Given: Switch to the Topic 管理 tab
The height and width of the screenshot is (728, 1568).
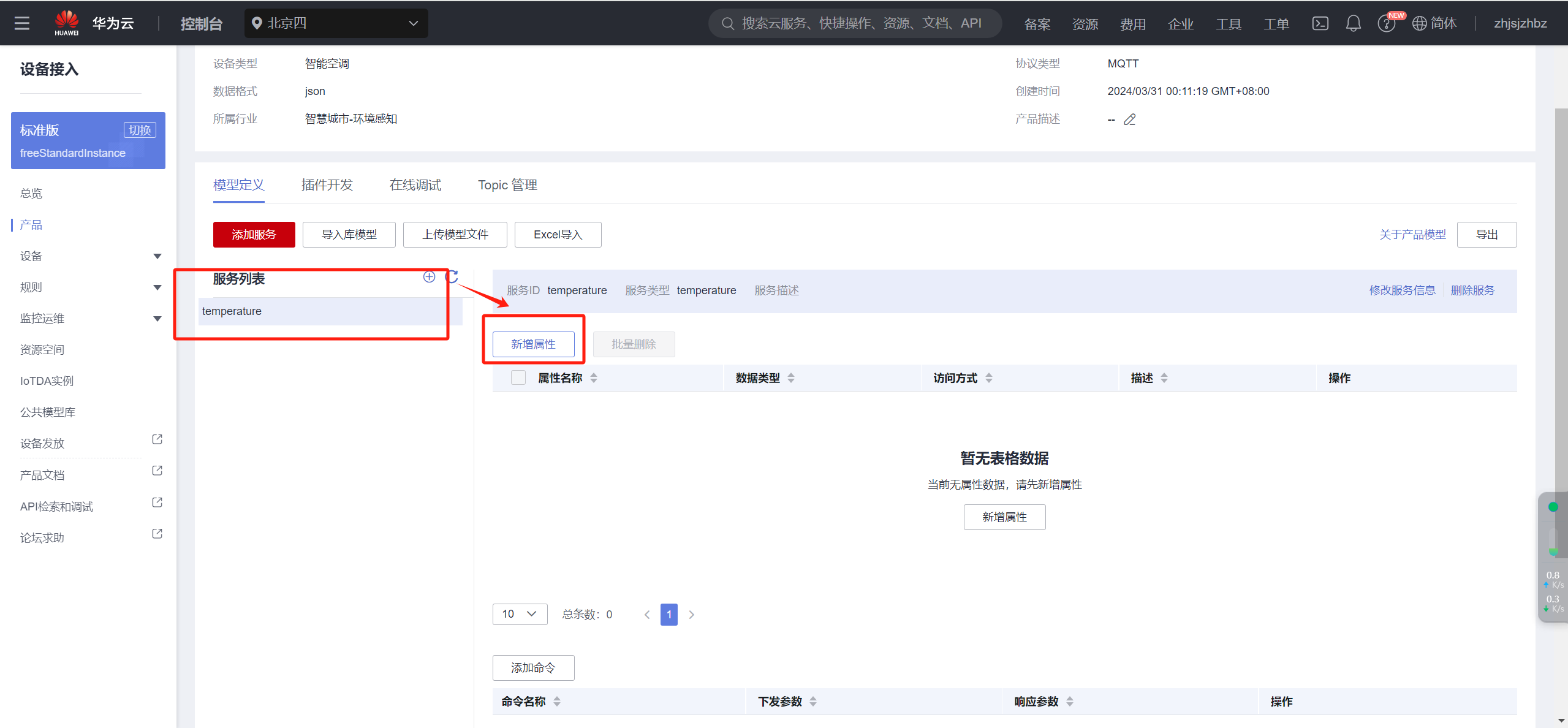Looking at the screenshot, I should point(507,185).
